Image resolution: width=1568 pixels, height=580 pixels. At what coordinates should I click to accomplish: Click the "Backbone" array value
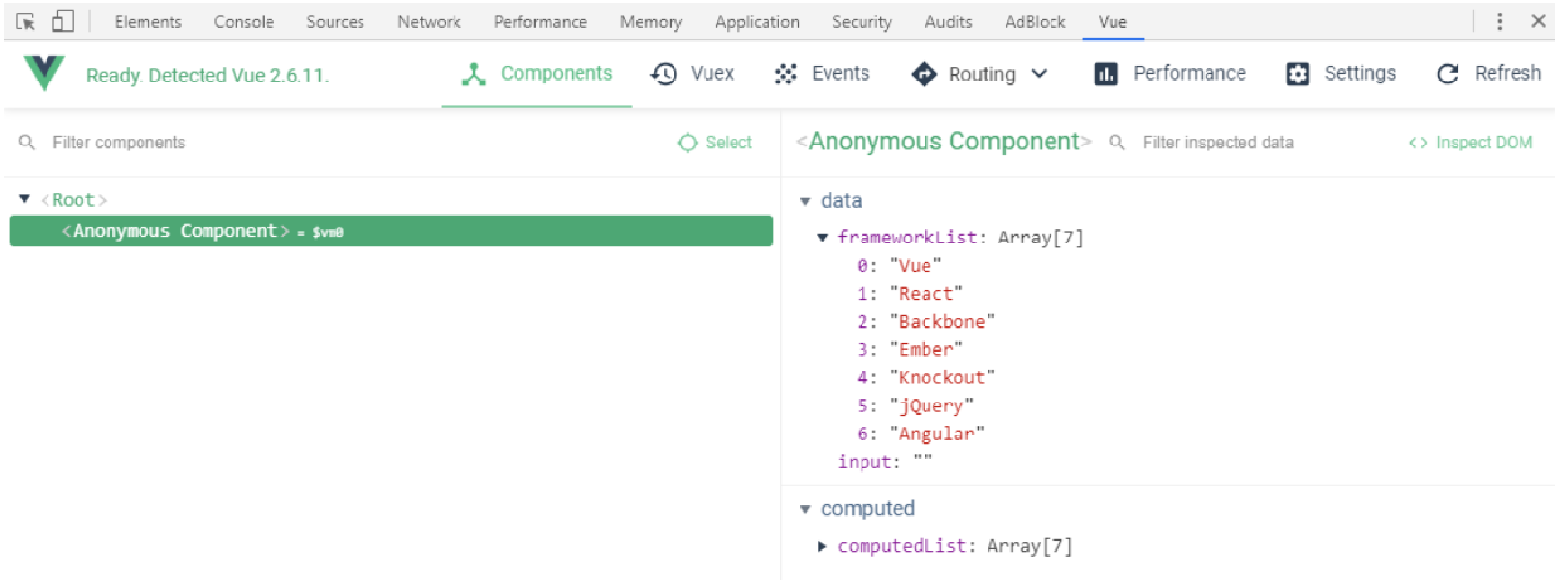942,322
